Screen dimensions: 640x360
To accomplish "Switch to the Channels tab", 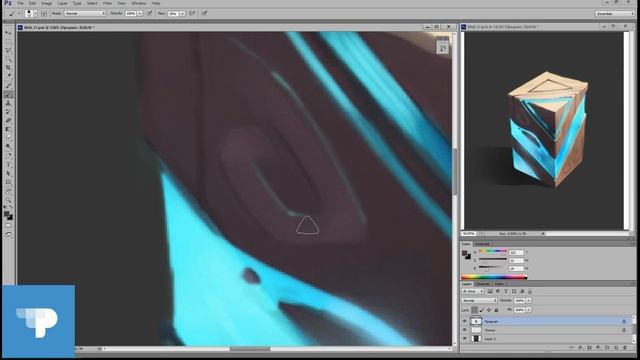I will 483,284.
